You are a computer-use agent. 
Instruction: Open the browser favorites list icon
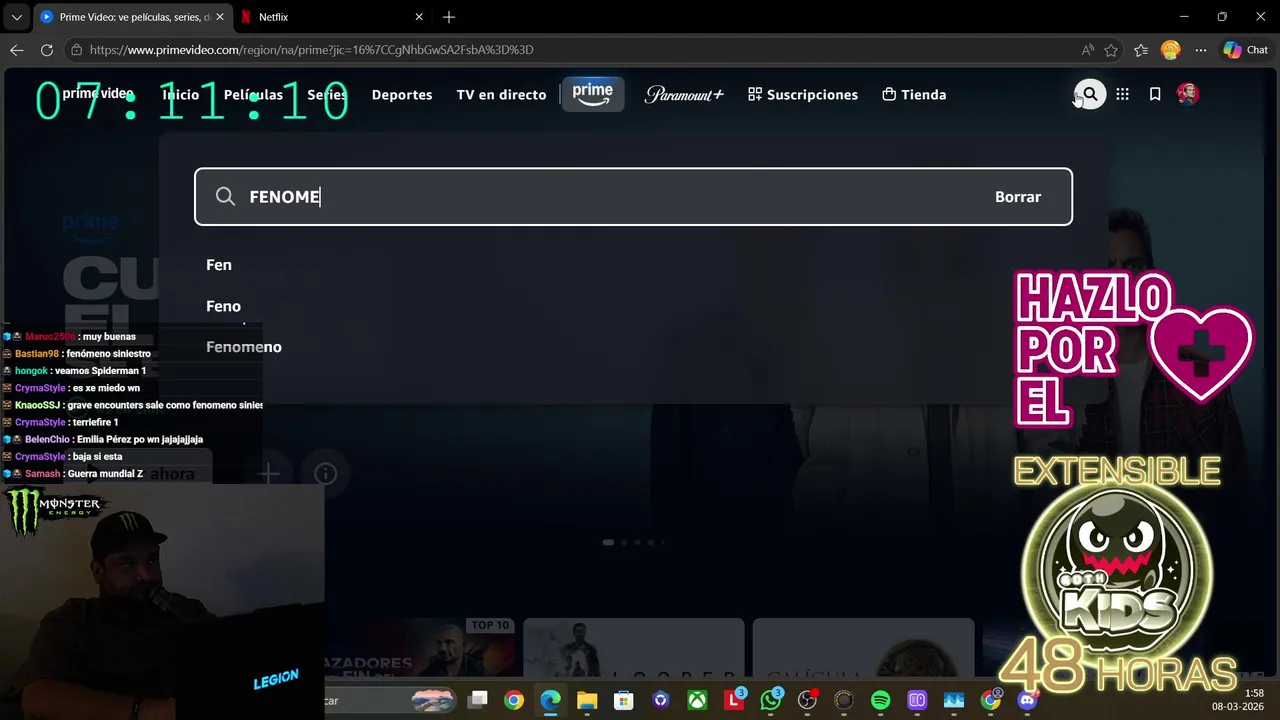tap(1140, 50)
